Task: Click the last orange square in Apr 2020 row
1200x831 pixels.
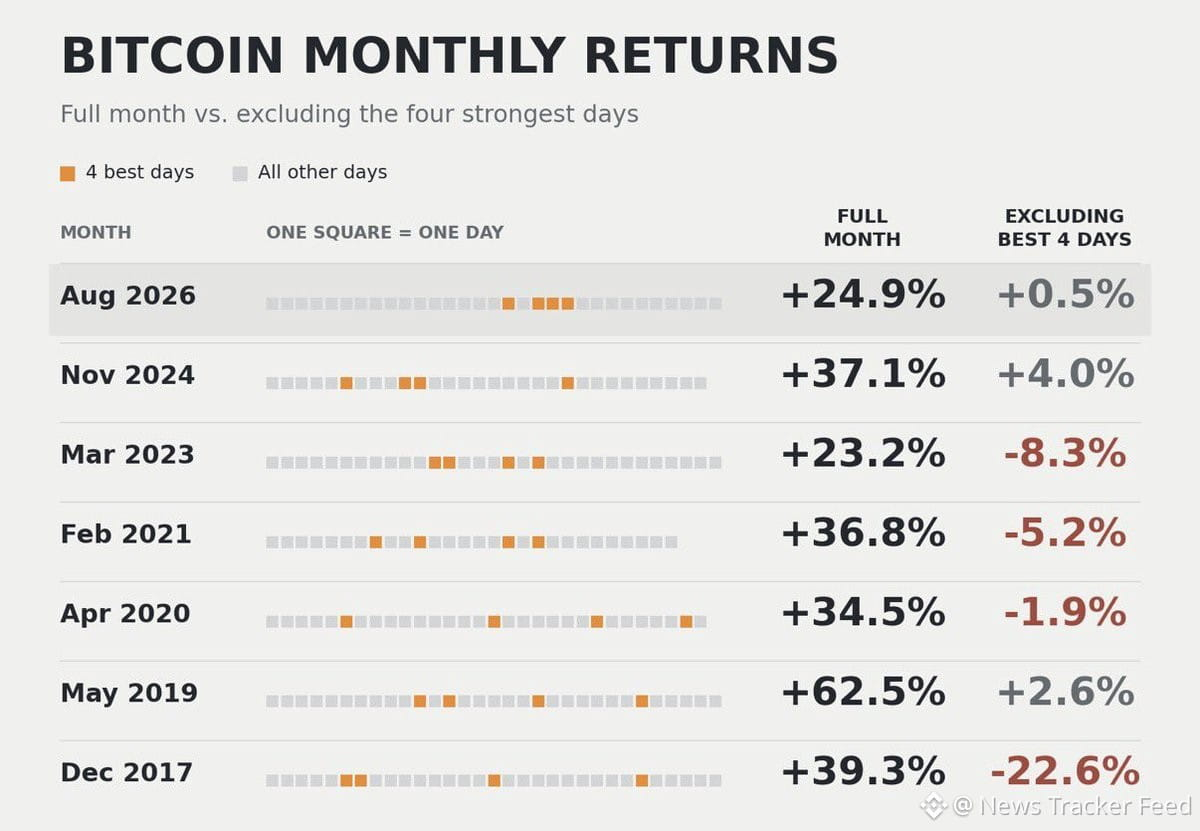Action: click(x=686, y=621)
